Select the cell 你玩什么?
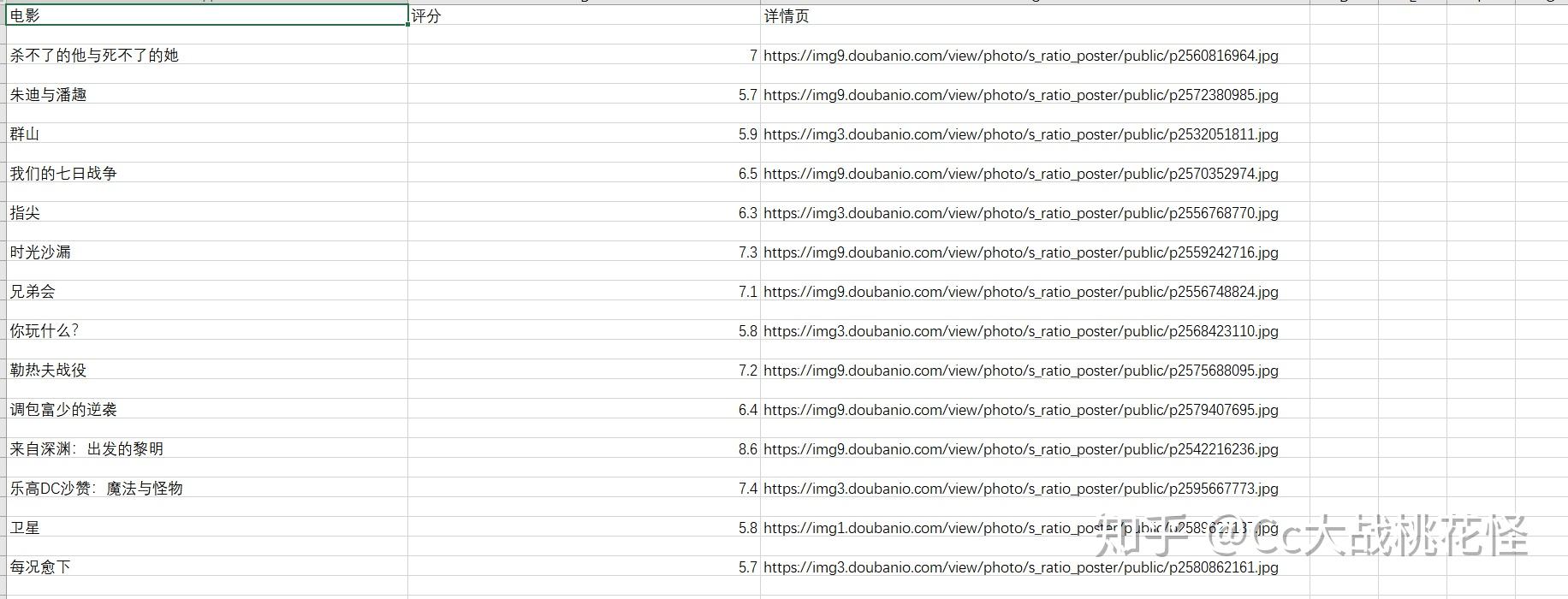The width and height of the screenshot is (1568, 599). 206,330
